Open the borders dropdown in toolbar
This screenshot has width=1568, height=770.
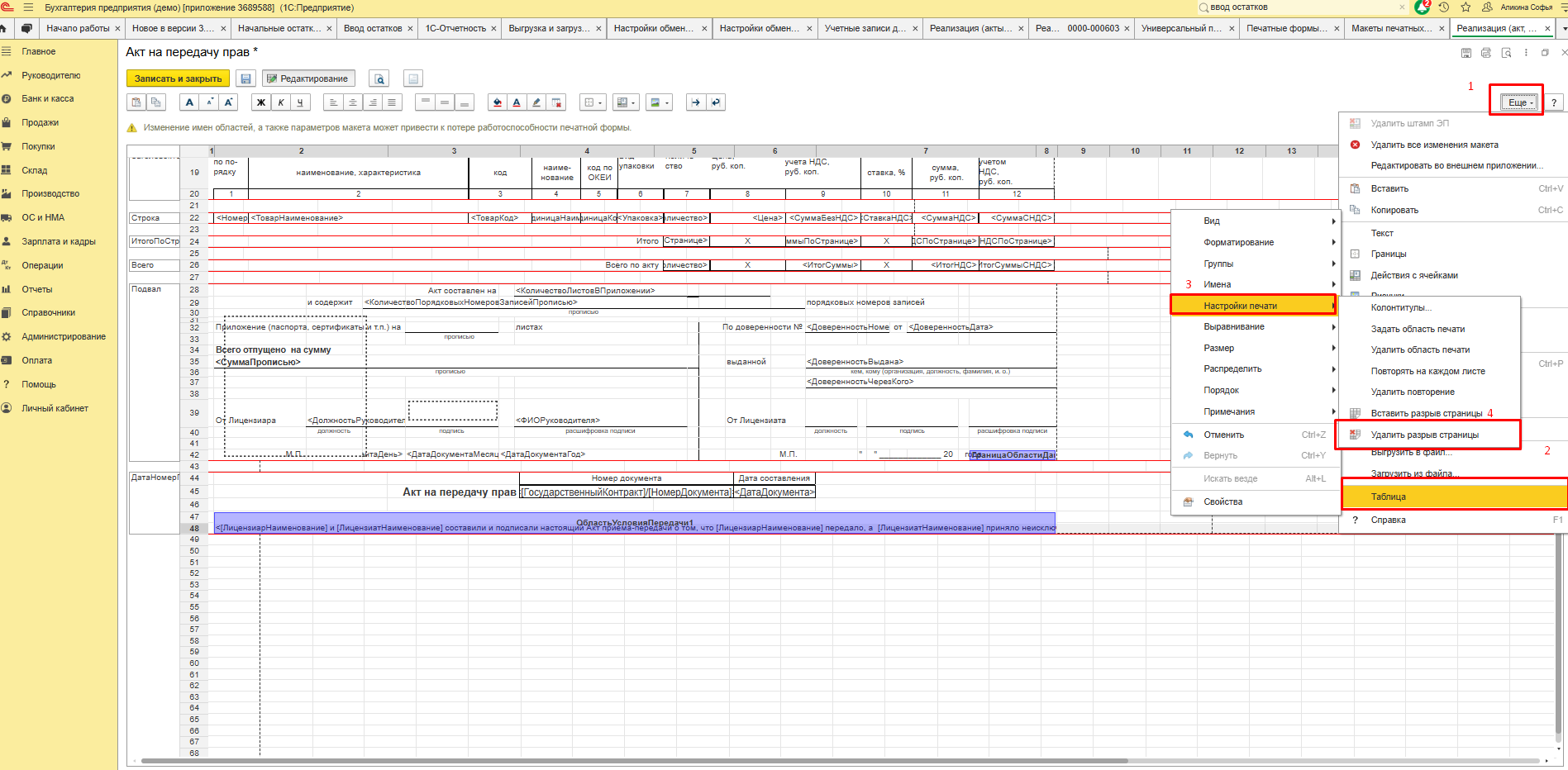pyautogui.click(x=592, y=102)
